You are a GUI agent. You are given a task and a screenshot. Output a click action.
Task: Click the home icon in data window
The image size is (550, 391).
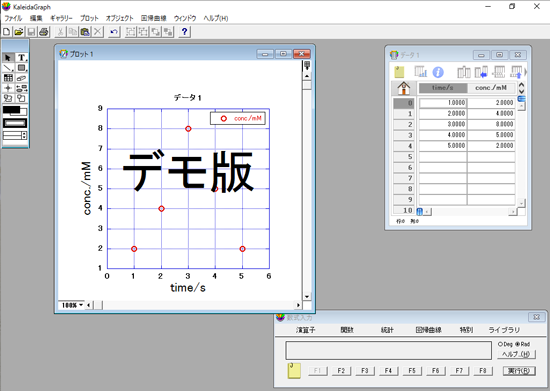pyautogui.click(x=404, y=88)
